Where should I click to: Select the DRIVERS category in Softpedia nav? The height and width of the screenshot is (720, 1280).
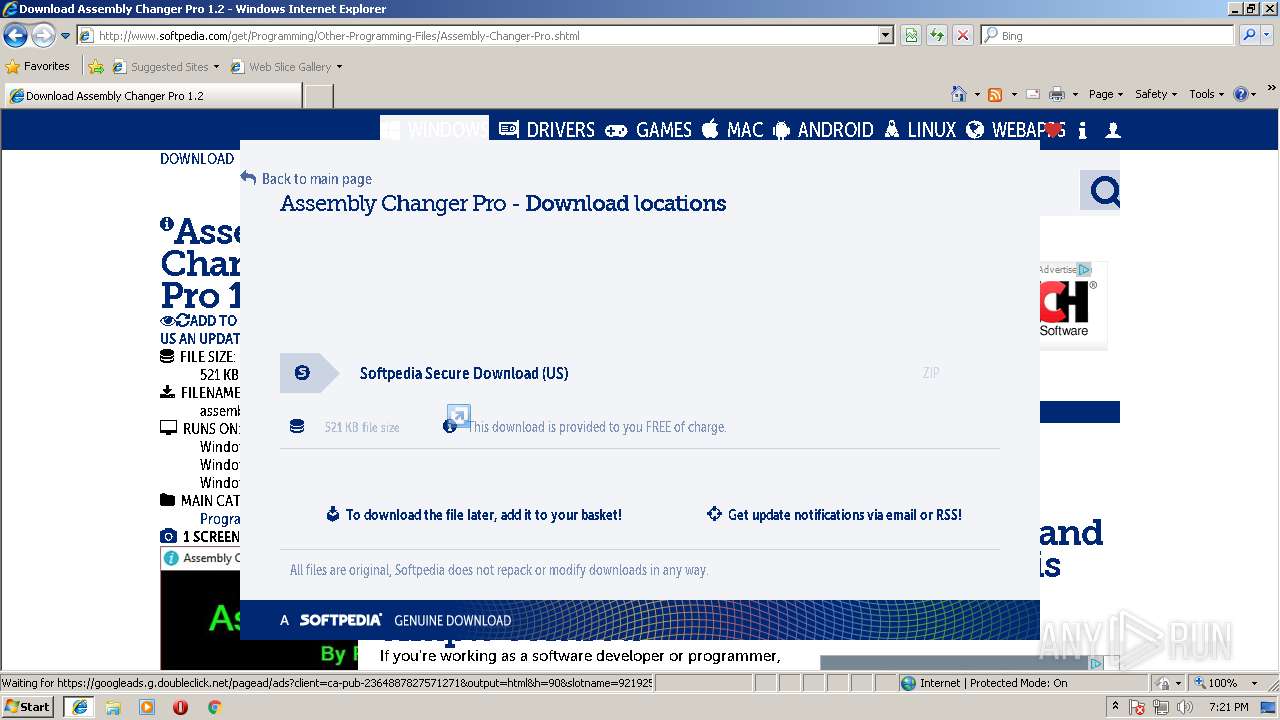547,130
